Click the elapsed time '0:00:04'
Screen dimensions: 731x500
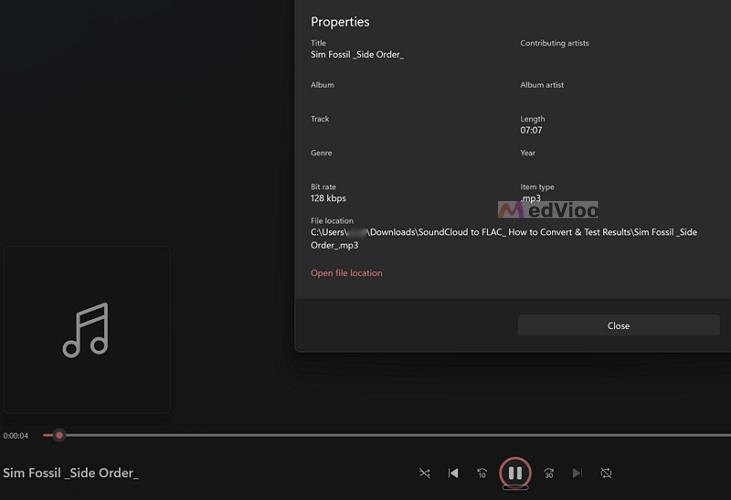(15, 436)
